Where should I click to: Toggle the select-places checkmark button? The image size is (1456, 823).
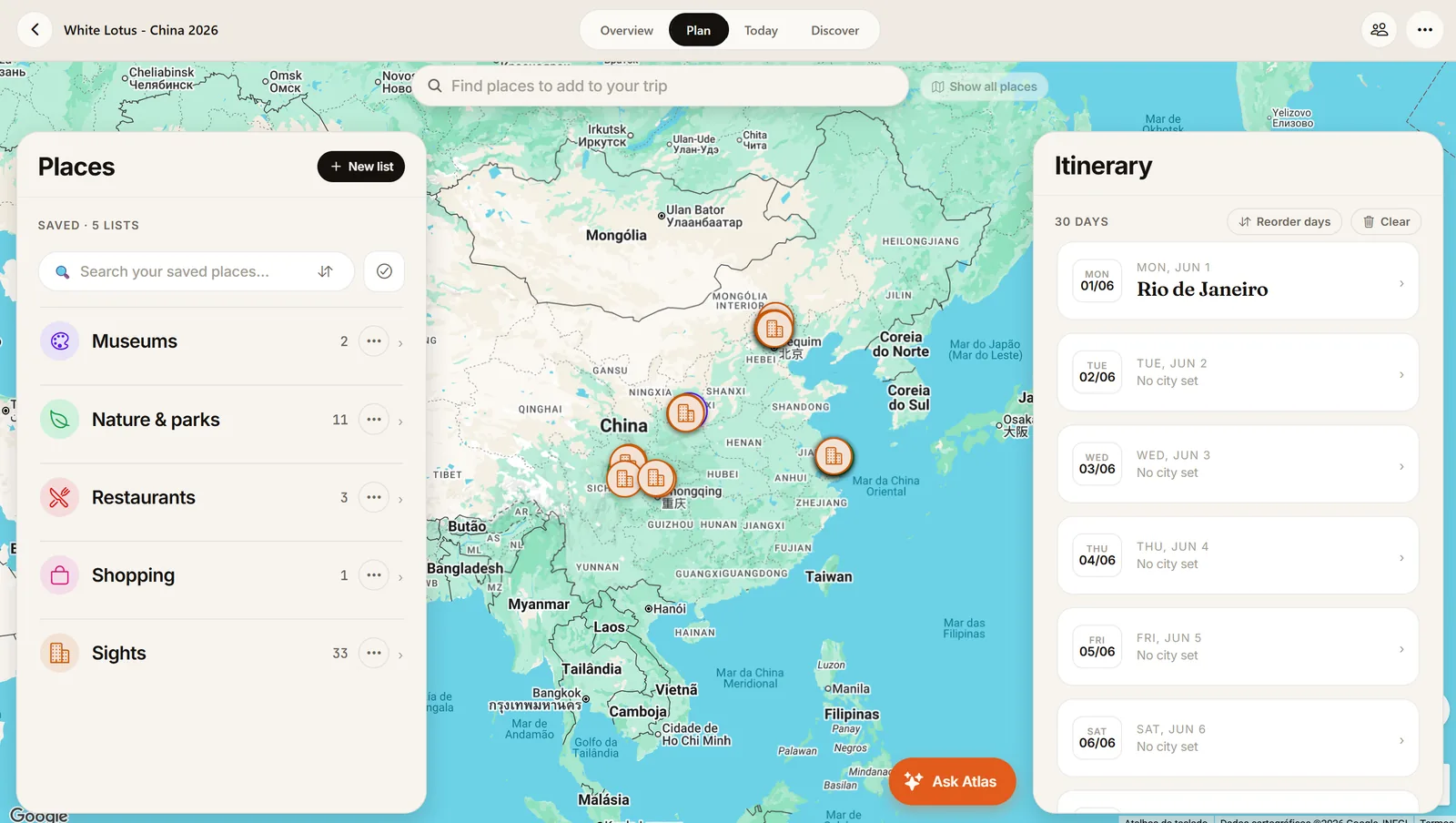[384, 271]
